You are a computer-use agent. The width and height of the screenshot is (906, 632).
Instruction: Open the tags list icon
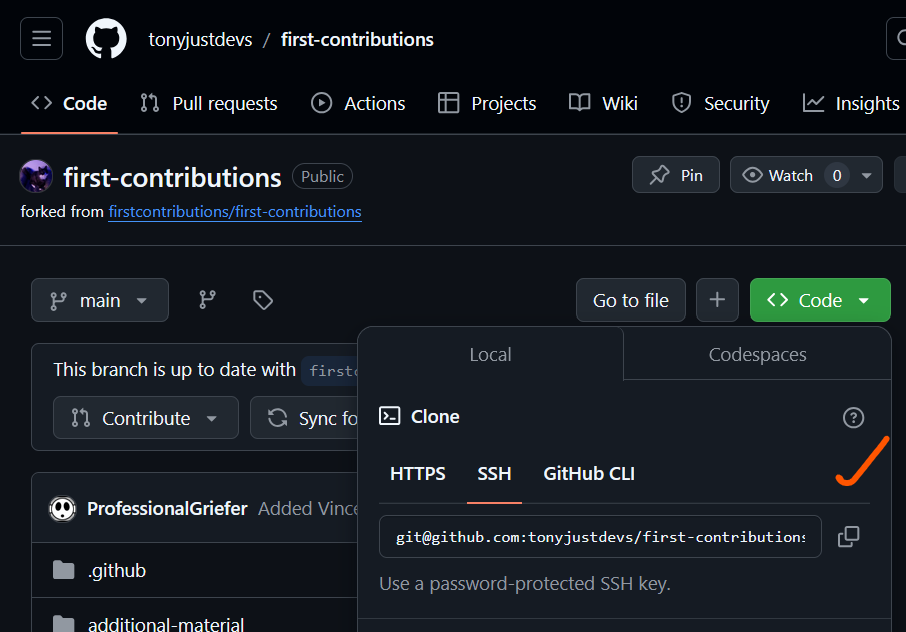coord(263,300)
